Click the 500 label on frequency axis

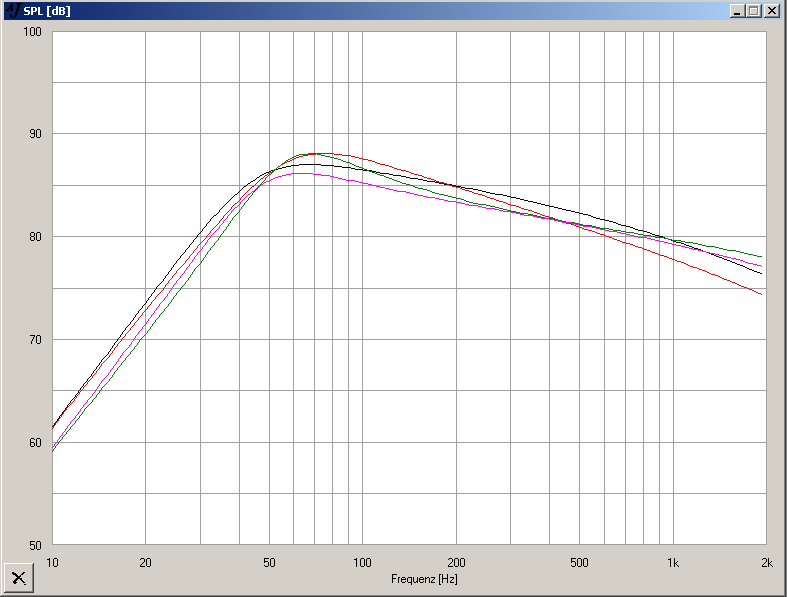click(579, 562)
